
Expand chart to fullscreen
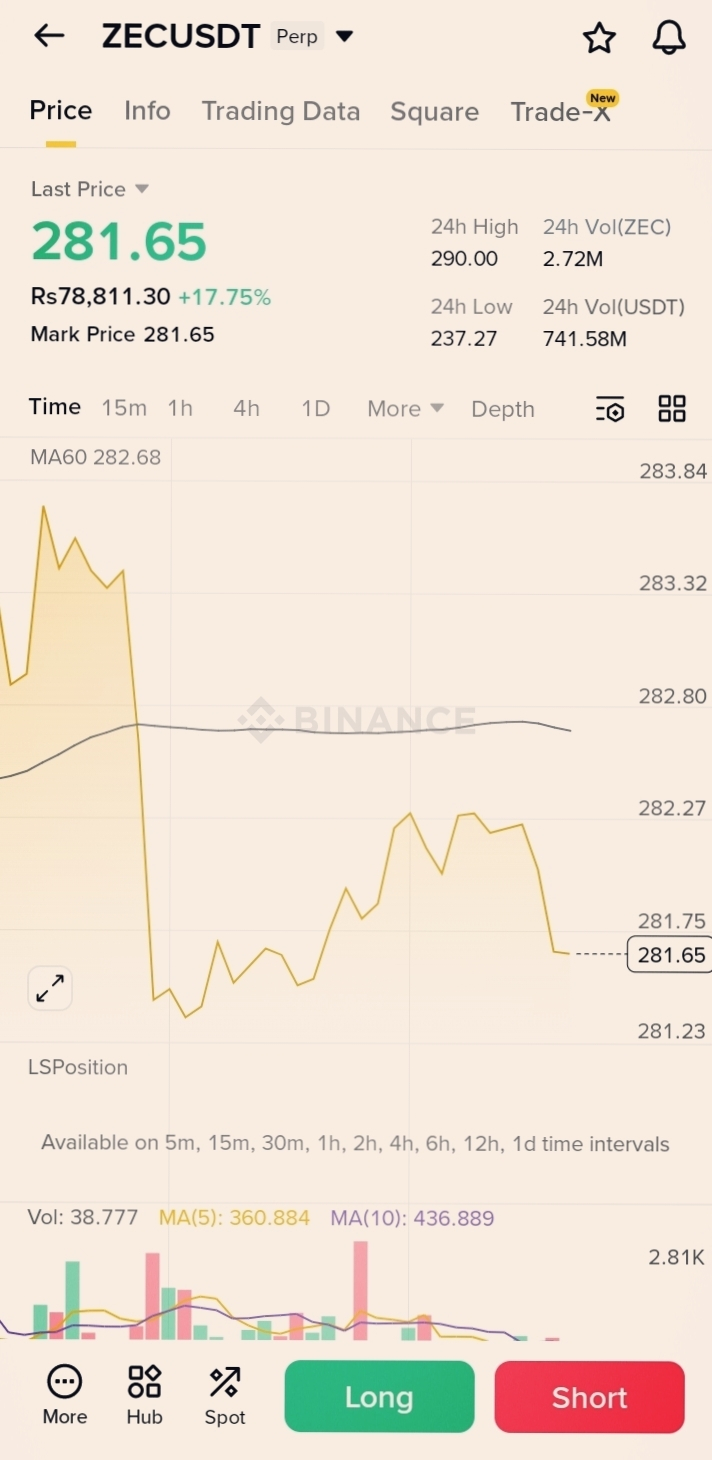click(x=49, y=989)
